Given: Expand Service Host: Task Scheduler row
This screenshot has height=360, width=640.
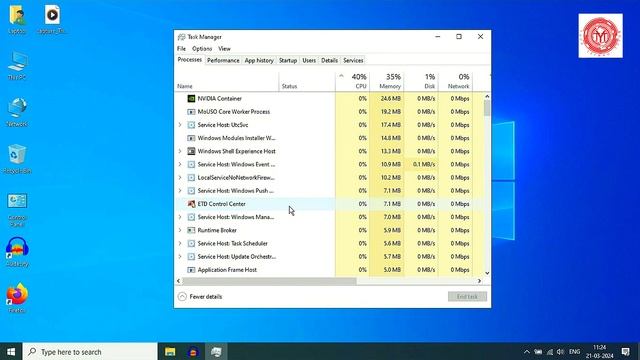Looking at the screenshot, I should 180,243.
